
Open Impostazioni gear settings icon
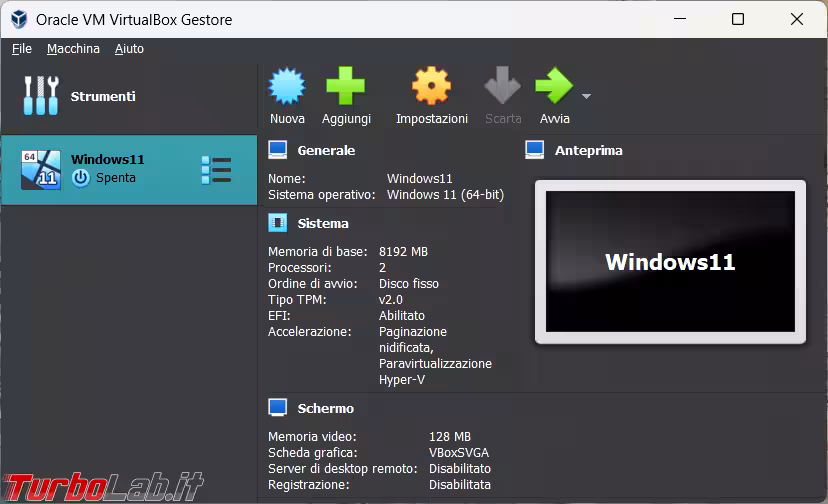[431, 87]
